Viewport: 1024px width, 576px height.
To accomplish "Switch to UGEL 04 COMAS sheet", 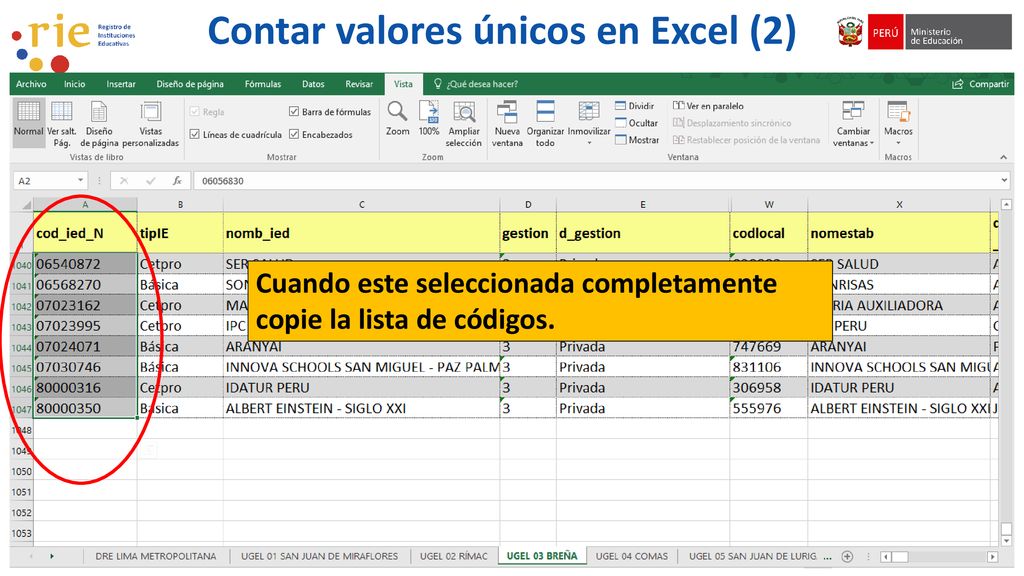I will 632,556.
